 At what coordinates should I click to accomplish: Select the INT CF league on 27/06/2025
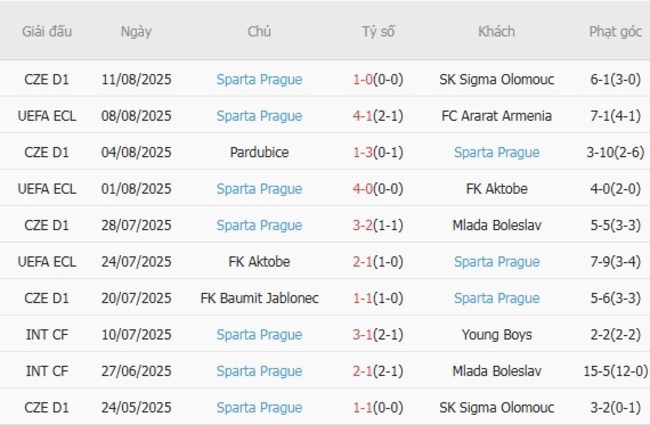47,371
